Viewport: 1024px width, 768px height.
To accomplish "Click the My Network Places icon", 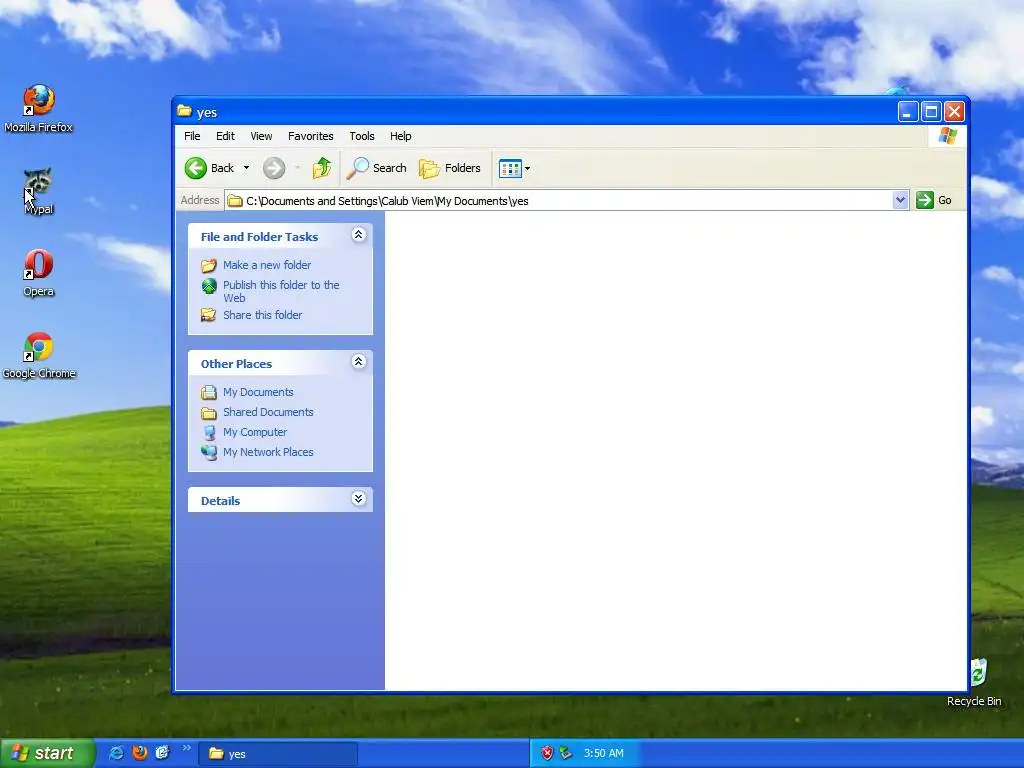I will 209,452.
